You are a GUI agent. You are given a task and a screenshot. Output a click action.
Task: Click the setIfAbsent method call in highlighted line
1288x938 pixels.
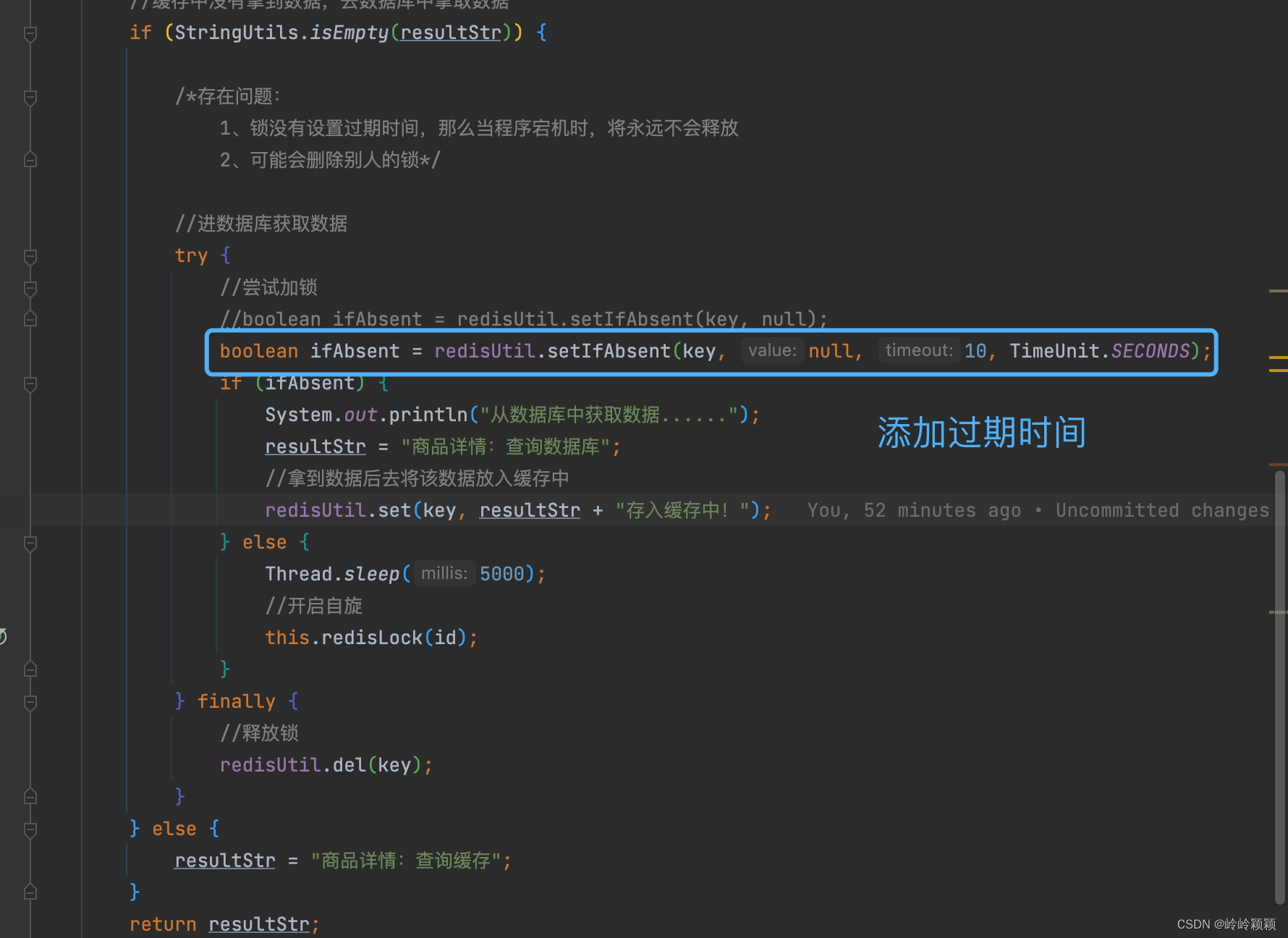(x=609, y=351)
